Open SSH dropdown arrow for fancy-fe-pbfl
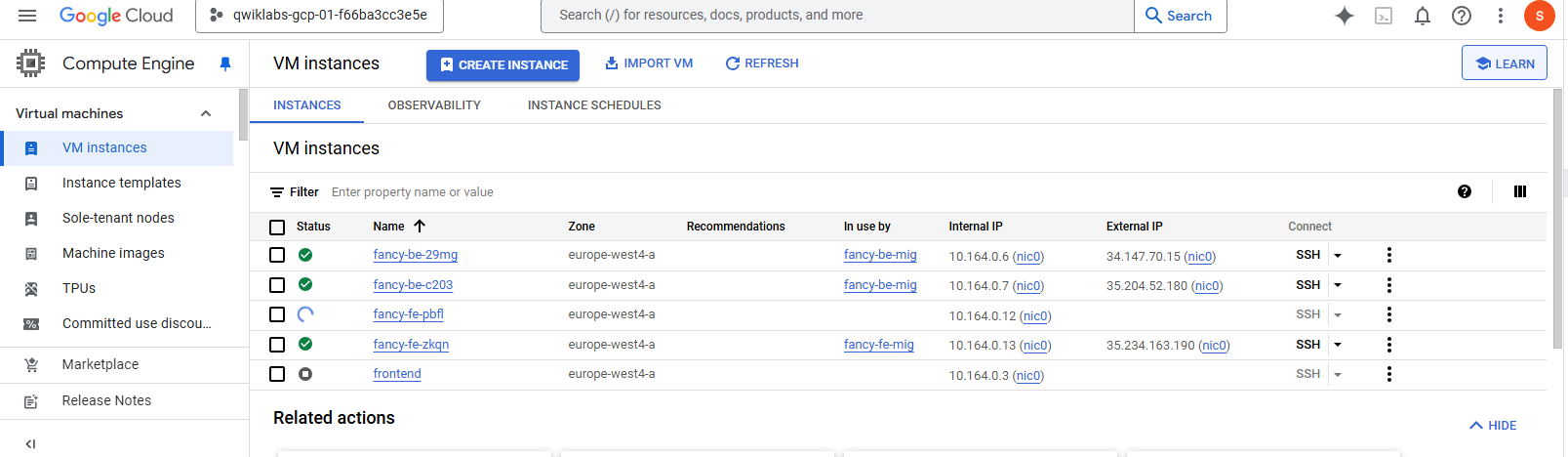 tap(1338, 315)
